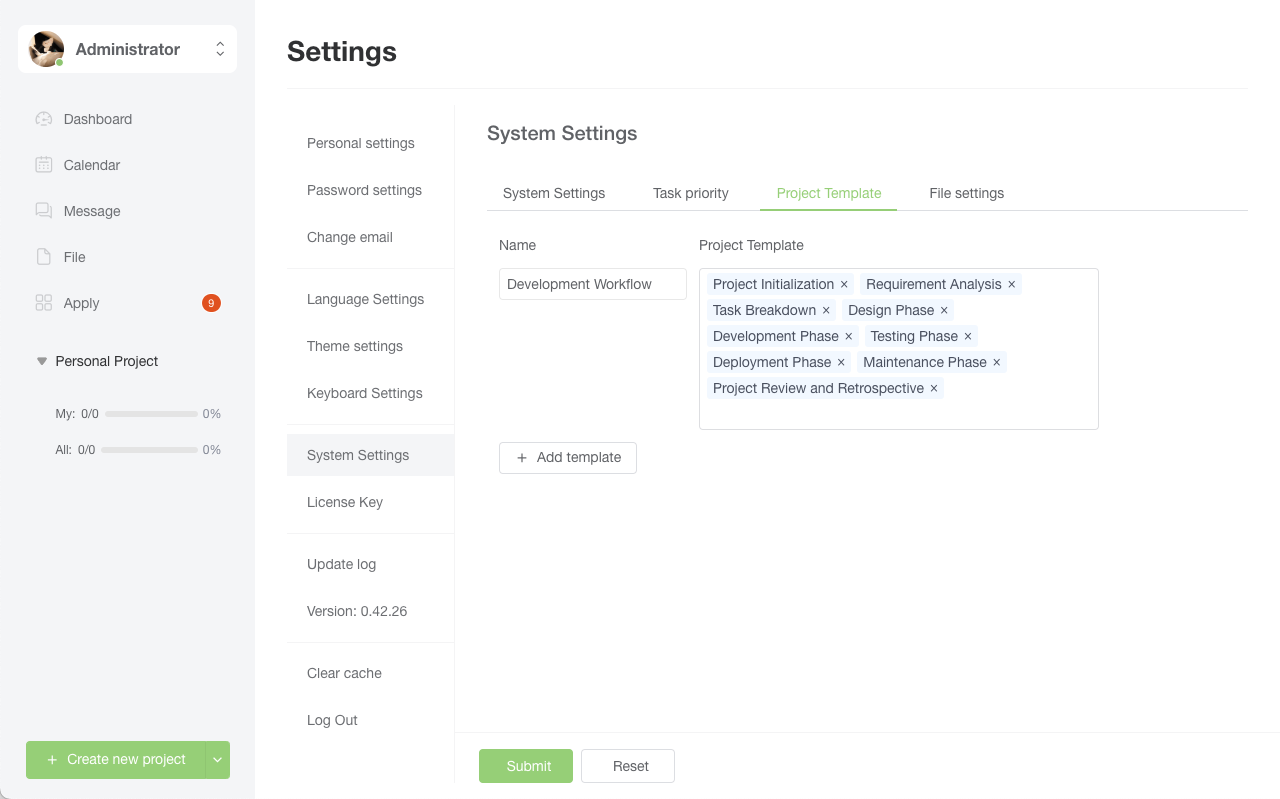1280x799 pixels.
Task: Switch to the Task priority tab
Action: pos(690,193)
